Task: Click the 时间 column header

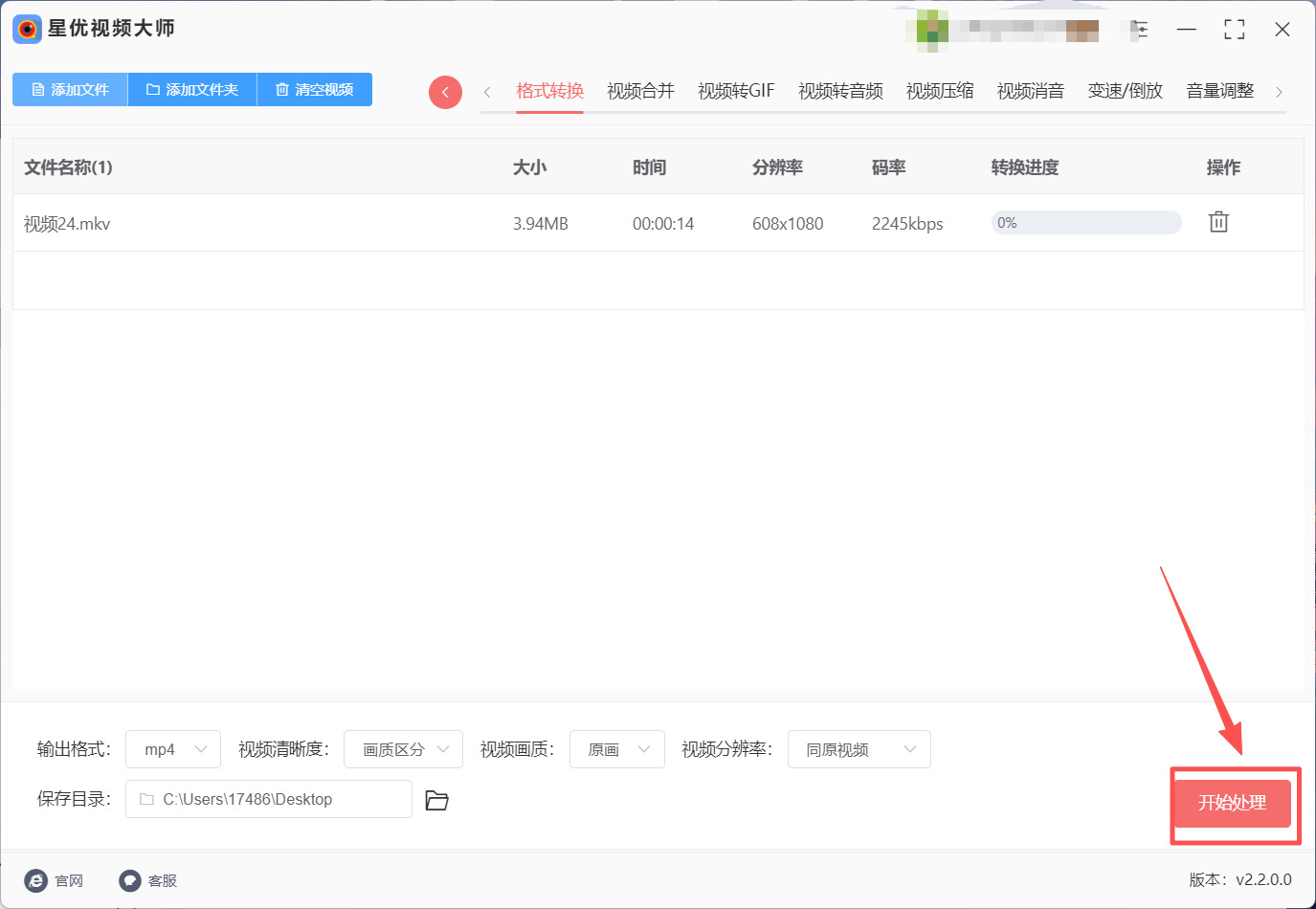Action: (x=649, y=167)
